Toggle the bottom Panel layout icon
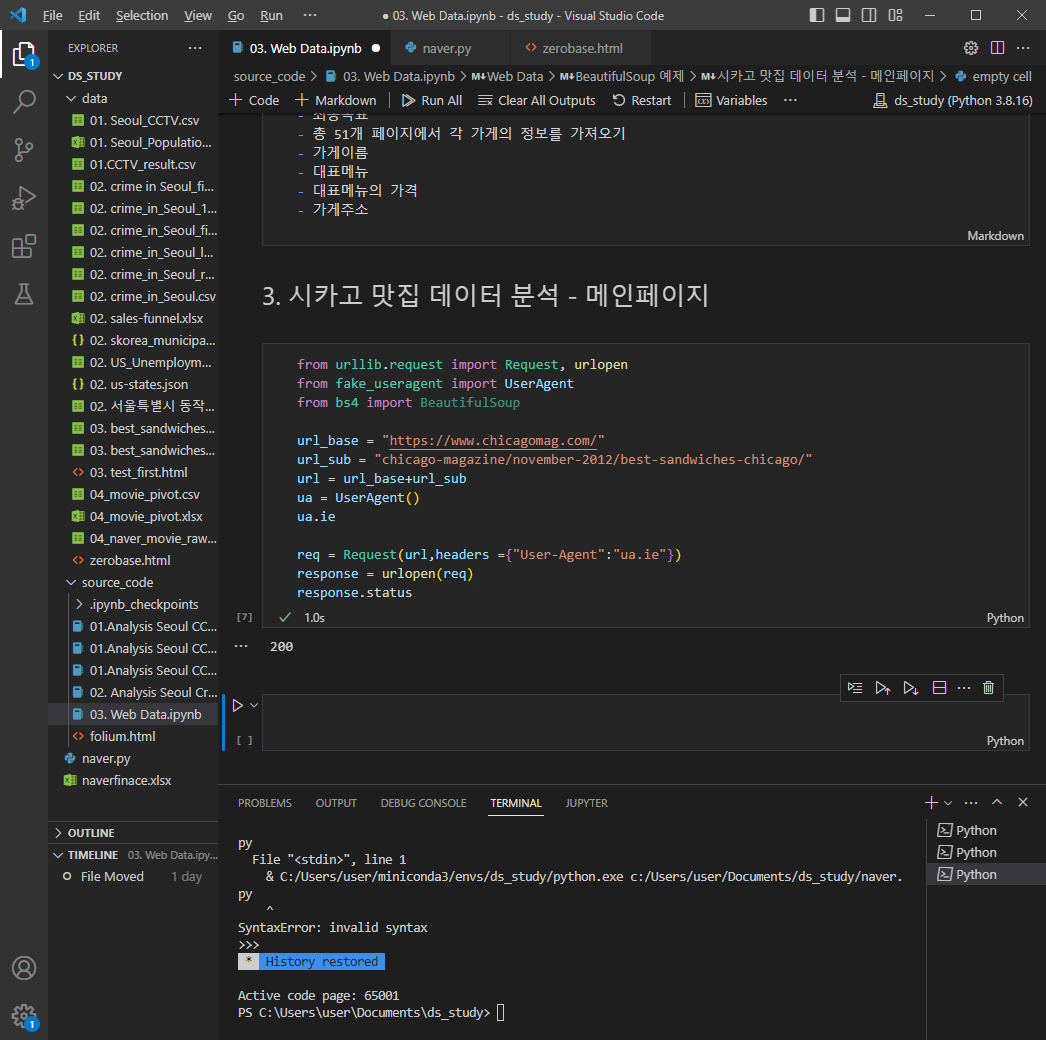 (843, 15)
